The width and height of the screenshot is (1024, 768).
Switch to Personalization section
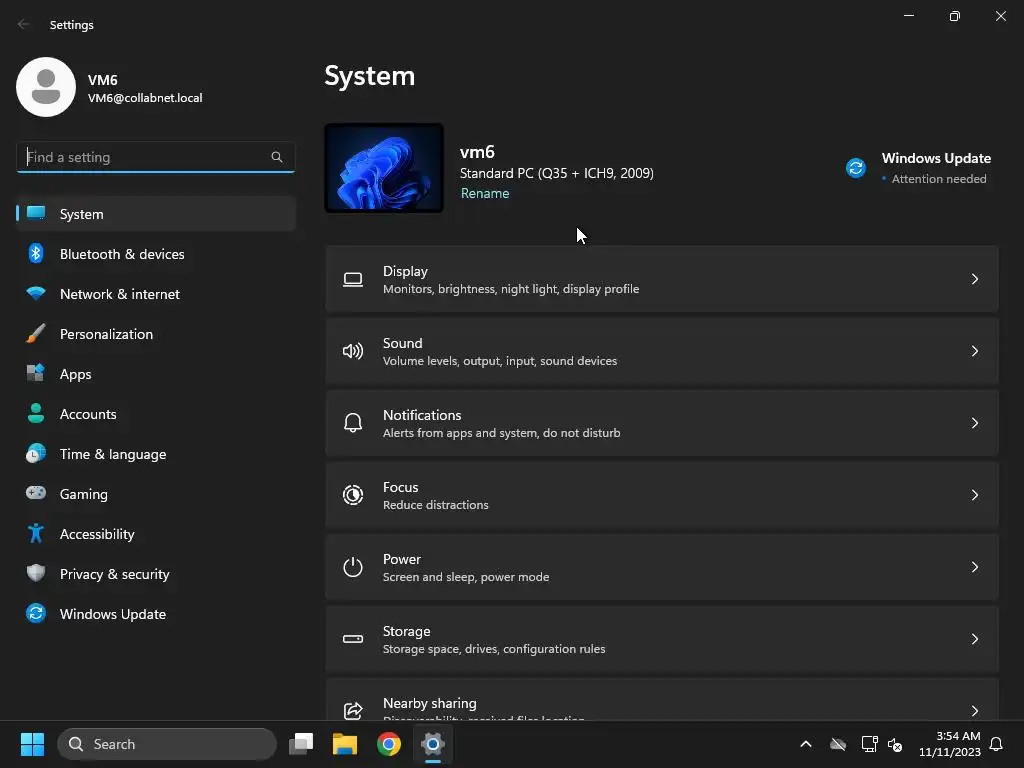[156, 334]
